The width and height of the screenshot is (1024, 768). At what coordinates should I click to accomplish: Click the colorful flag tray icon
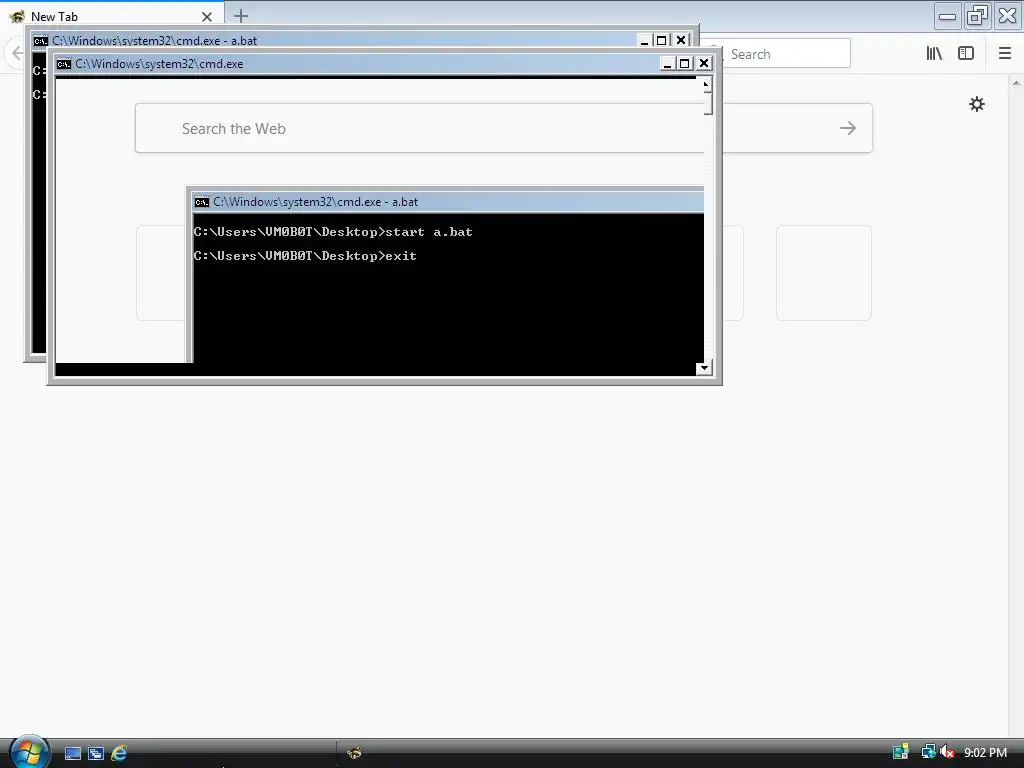pyautogui.click(x=901, y=752)
